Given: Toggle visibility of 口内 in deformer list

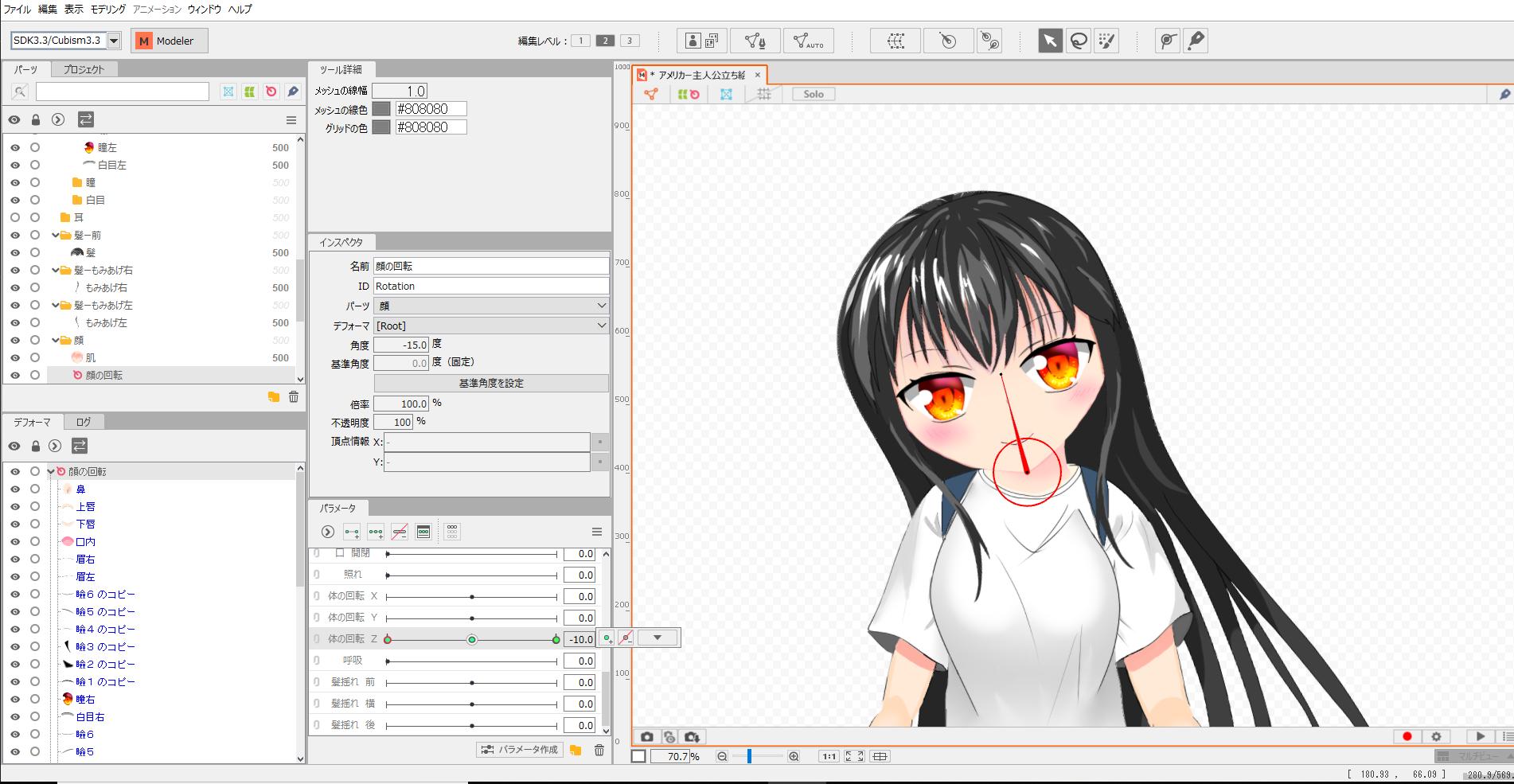Looking at the screenshot, I should [x=15, y=541].
